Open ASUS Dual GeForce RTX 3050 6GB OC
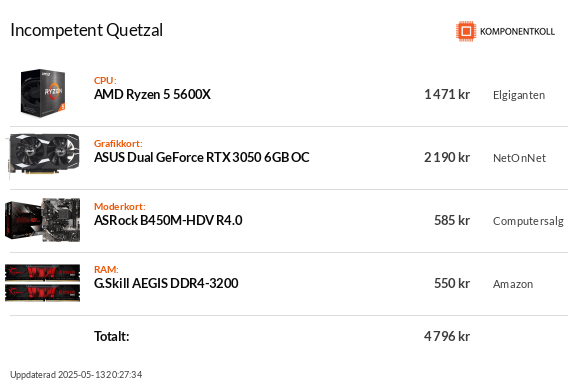The height and width of the screenshot is (388, 577). [202, 158]
